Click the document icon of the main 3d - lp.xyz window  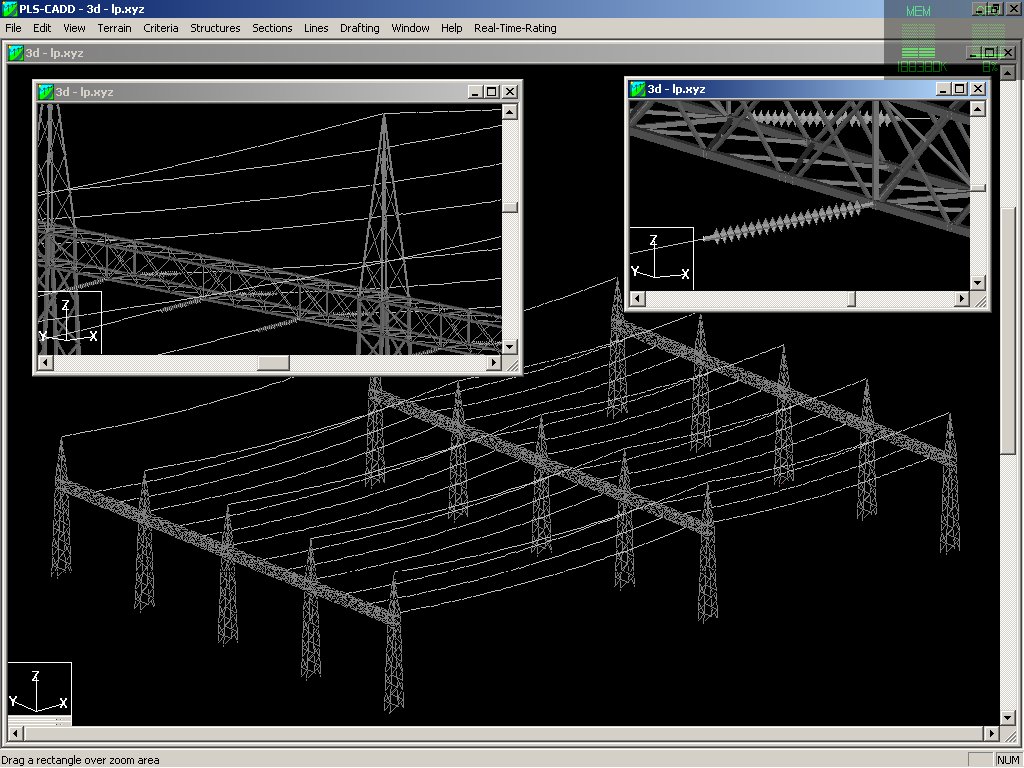click(x=16, y=53)
